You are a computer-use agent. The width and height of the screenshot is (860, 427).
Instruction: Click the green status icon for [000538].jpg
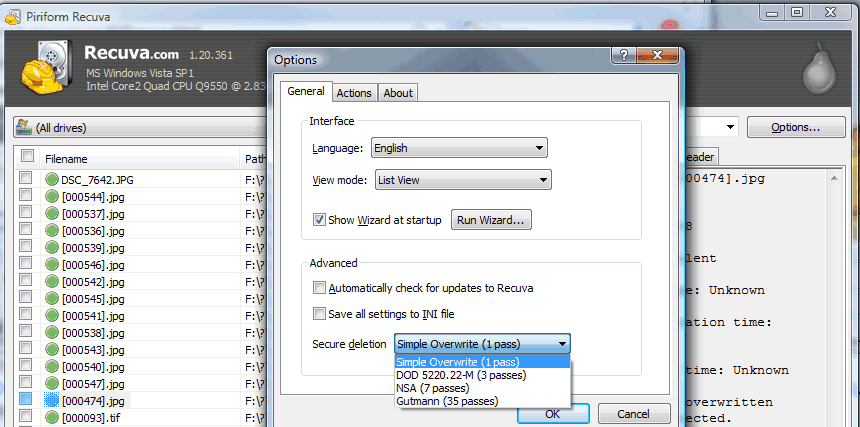click(52, 333)
